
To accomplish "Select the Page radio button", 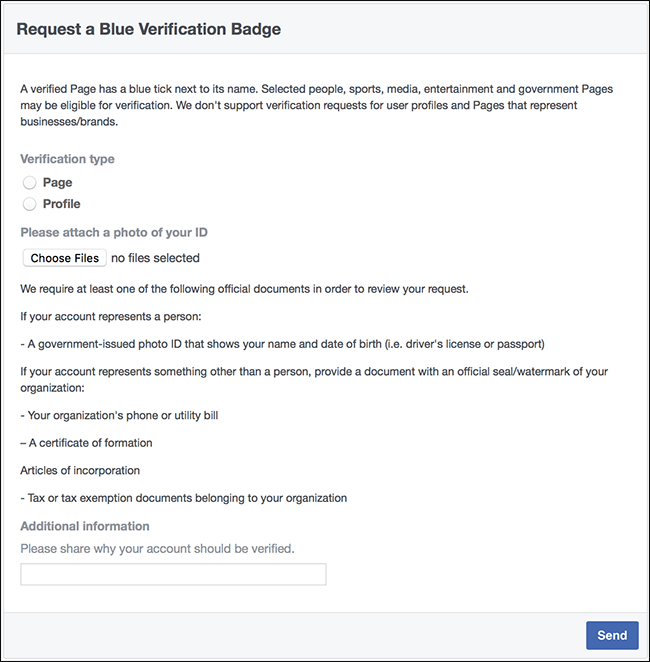I will pyautogui.click(x=30, y=182).
